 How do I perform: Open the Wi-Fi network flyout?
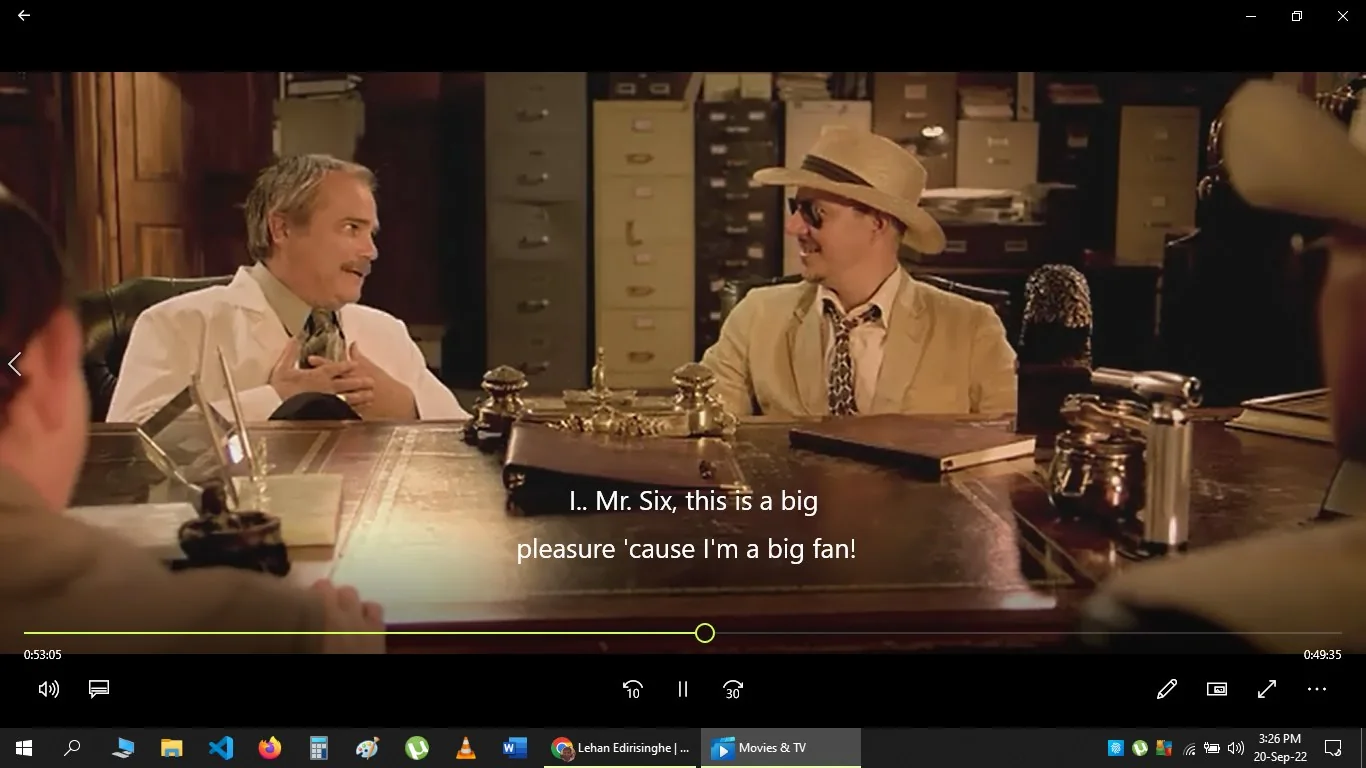(x=1189, y=748)
